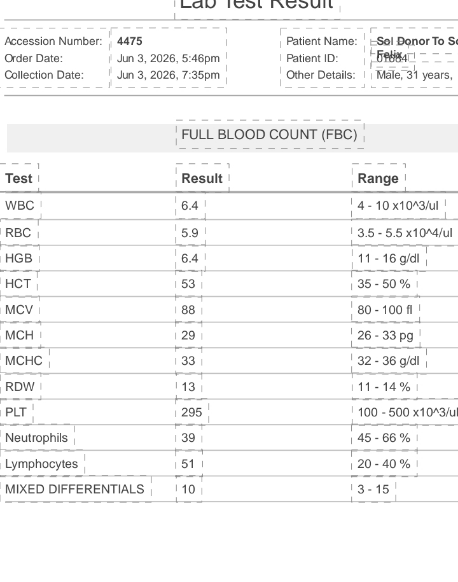This screenshot has height=582, width=458.
Task: Click the WBC result value 6.4
Action: pos(190,206)
